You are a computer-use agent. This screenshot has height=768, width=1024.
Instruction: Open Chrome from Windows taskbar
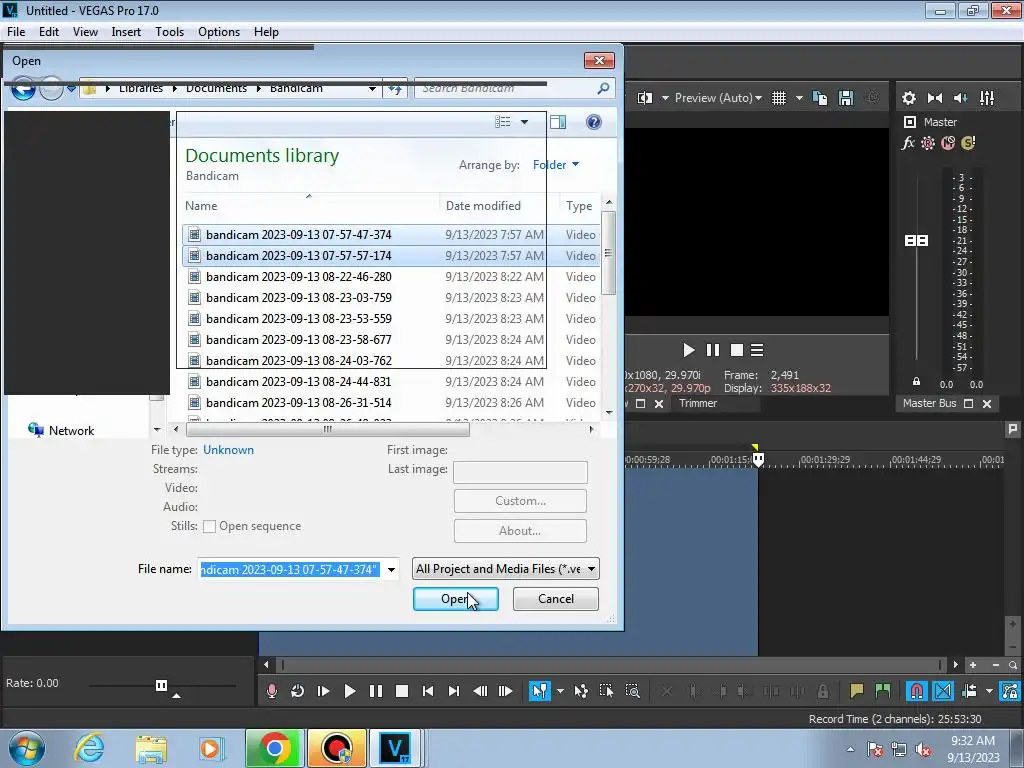point(274,748)
